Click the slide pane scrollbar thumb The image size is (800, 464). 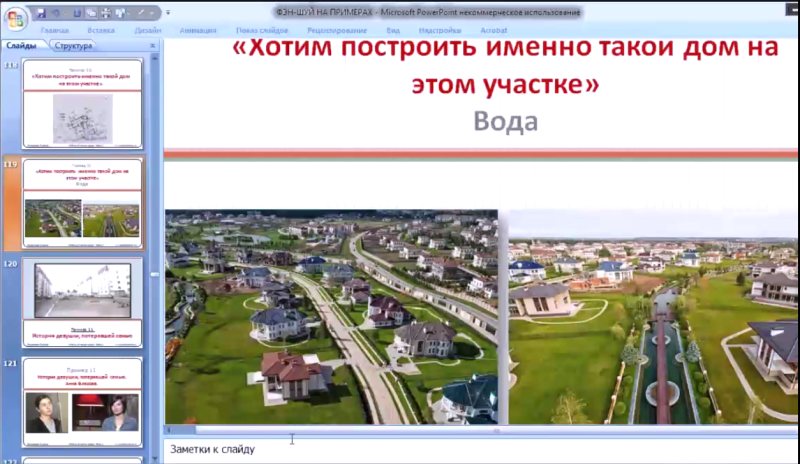pyautogui.click(x=155, y=275)
